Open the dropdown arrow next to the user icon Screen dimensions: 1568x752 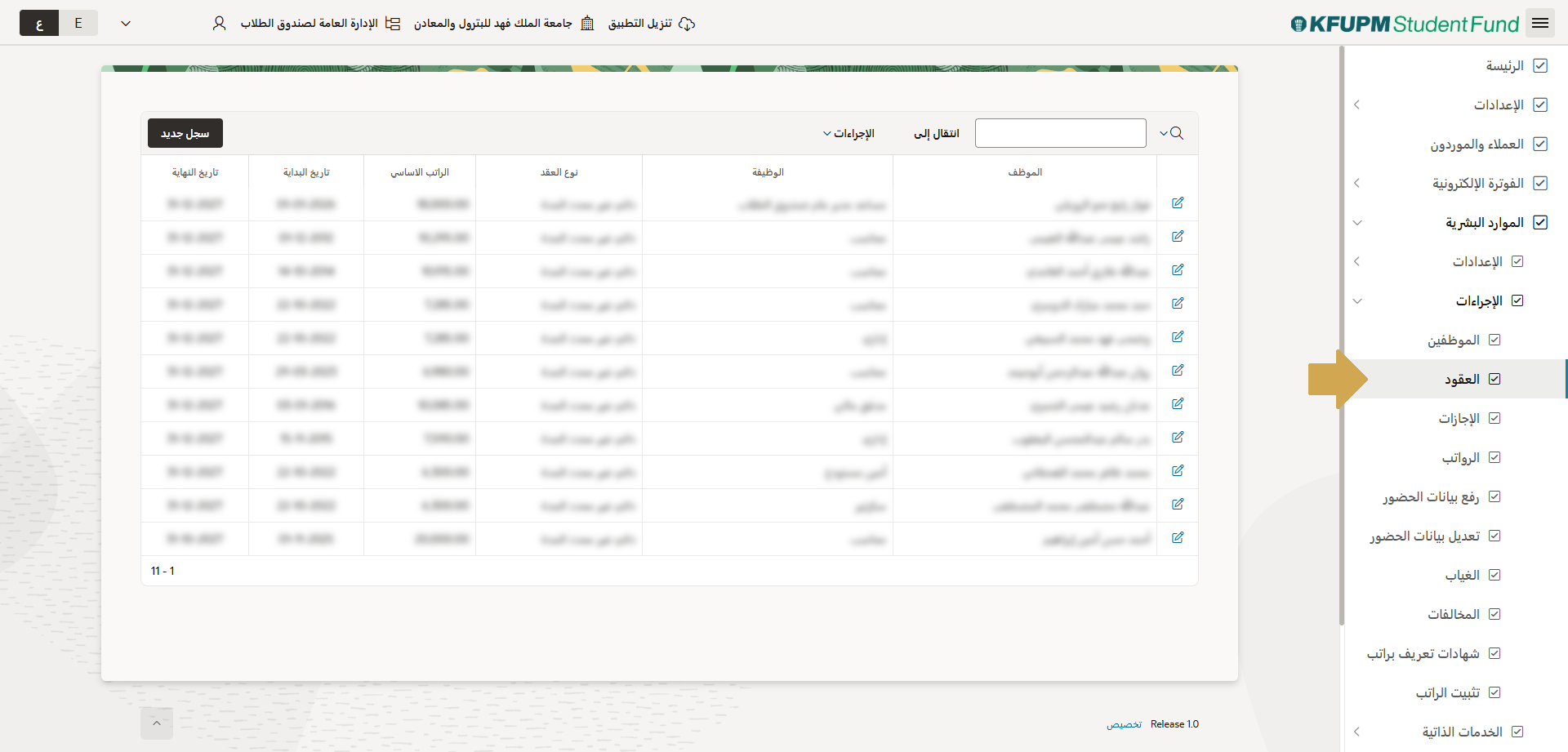point(126,24)
